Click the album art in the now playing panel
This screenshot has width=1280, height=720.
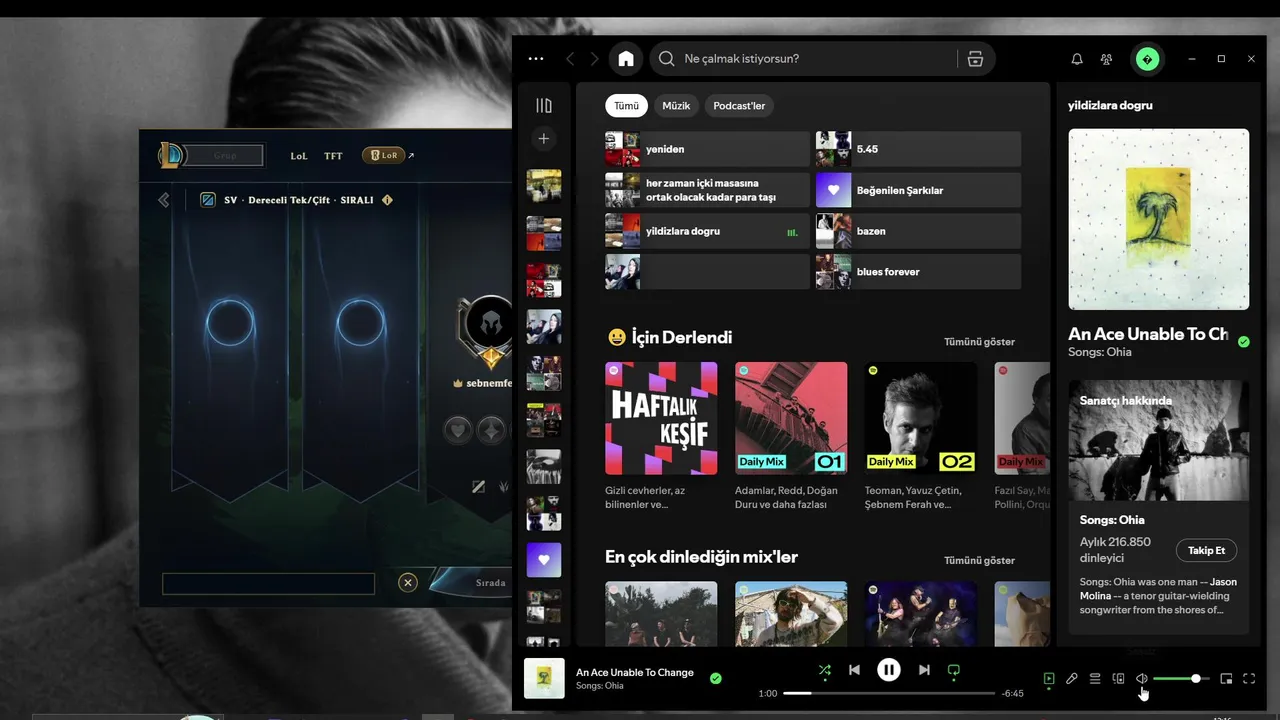click(1158, 219)
